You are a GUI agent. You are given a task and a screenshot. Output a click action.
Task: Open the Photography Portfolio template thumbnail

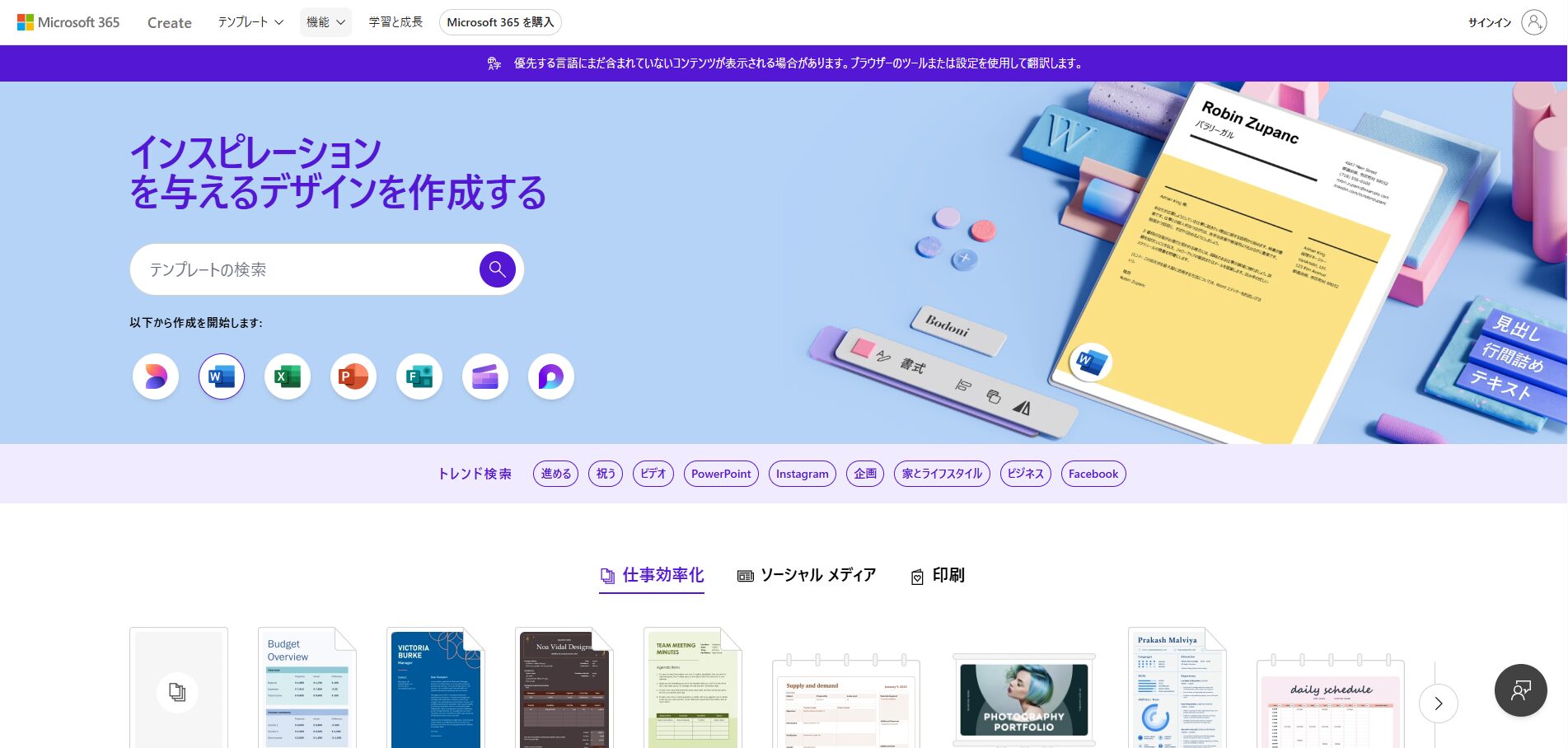[x=1023, y=700]
